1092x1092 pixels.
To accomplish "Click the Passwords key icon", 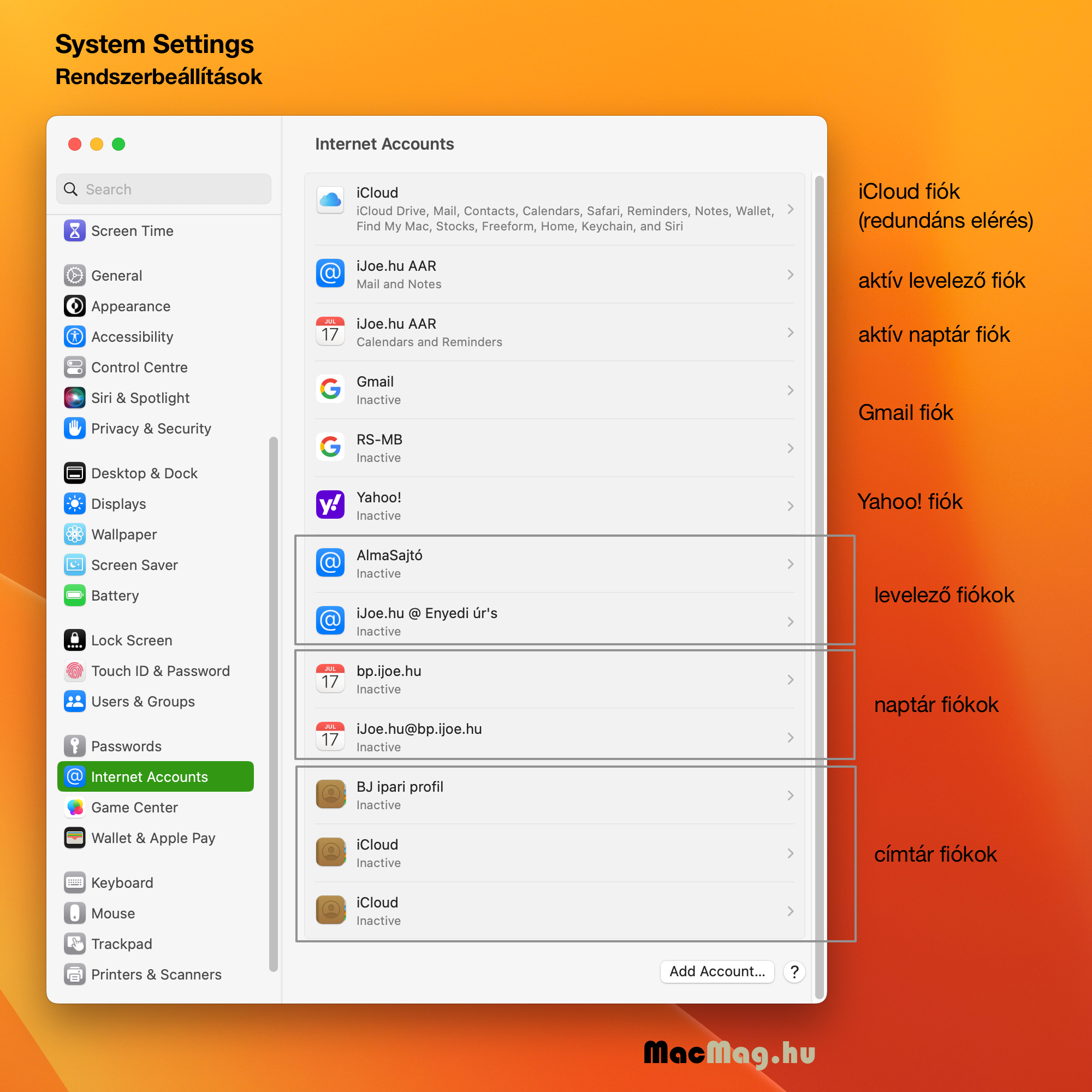I will tap(75, 745).
